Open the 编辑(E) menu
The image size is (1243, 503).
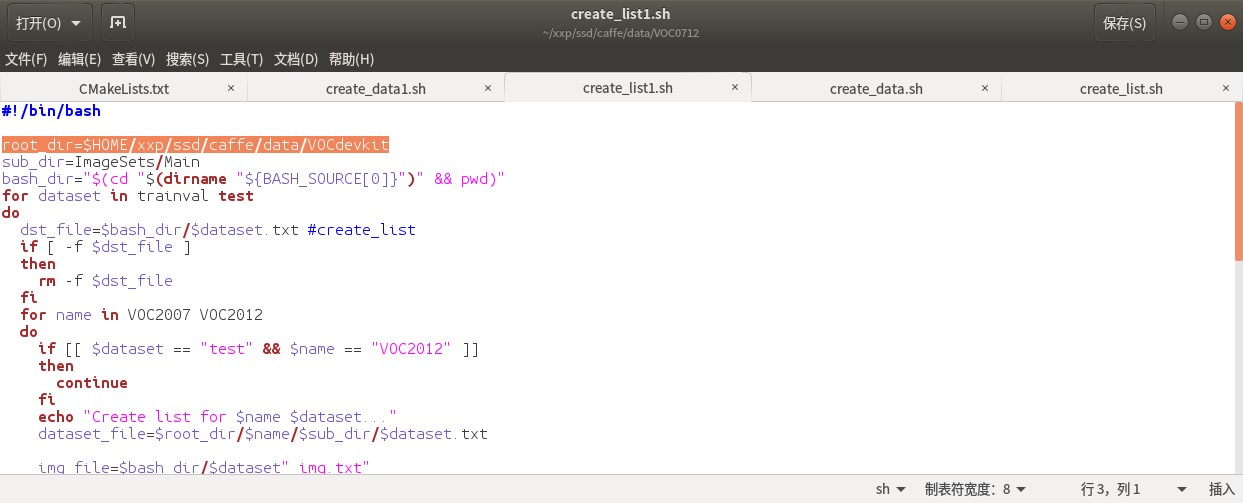(x=80, y=59)
